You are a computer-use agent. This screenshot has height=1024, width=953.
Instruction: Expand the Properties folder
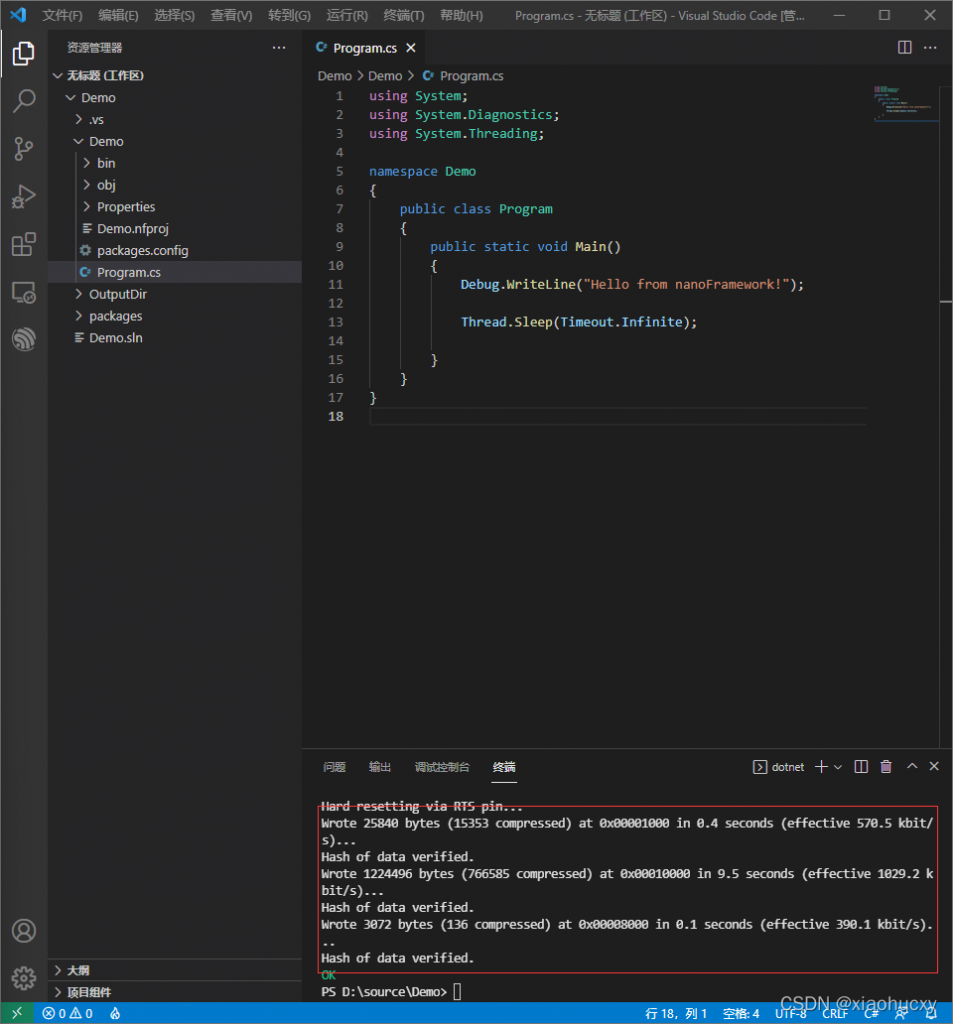[x=86, y=207]
